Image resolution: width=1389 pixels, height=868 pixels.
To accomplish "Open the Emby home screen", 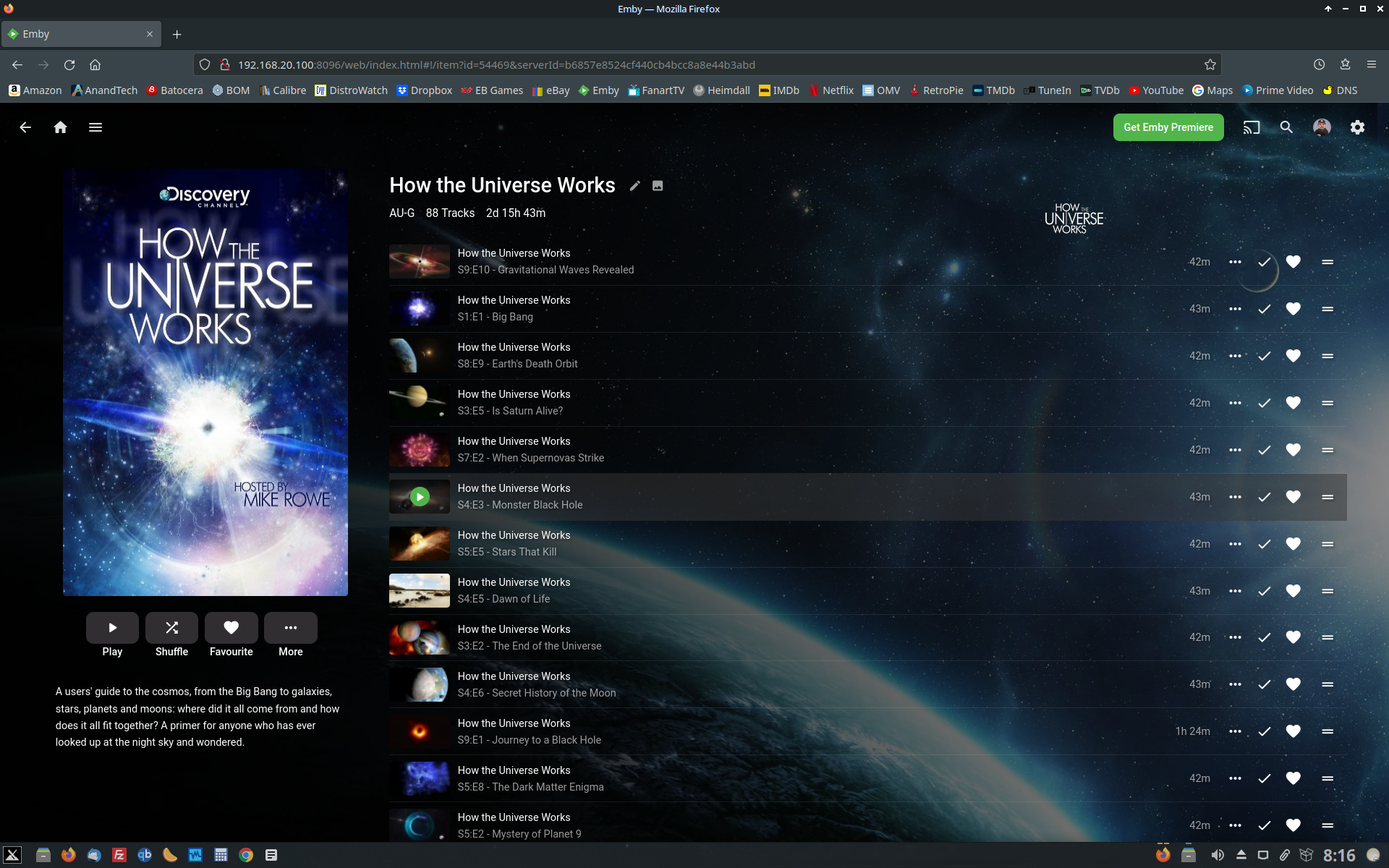I will click(60, 127).
